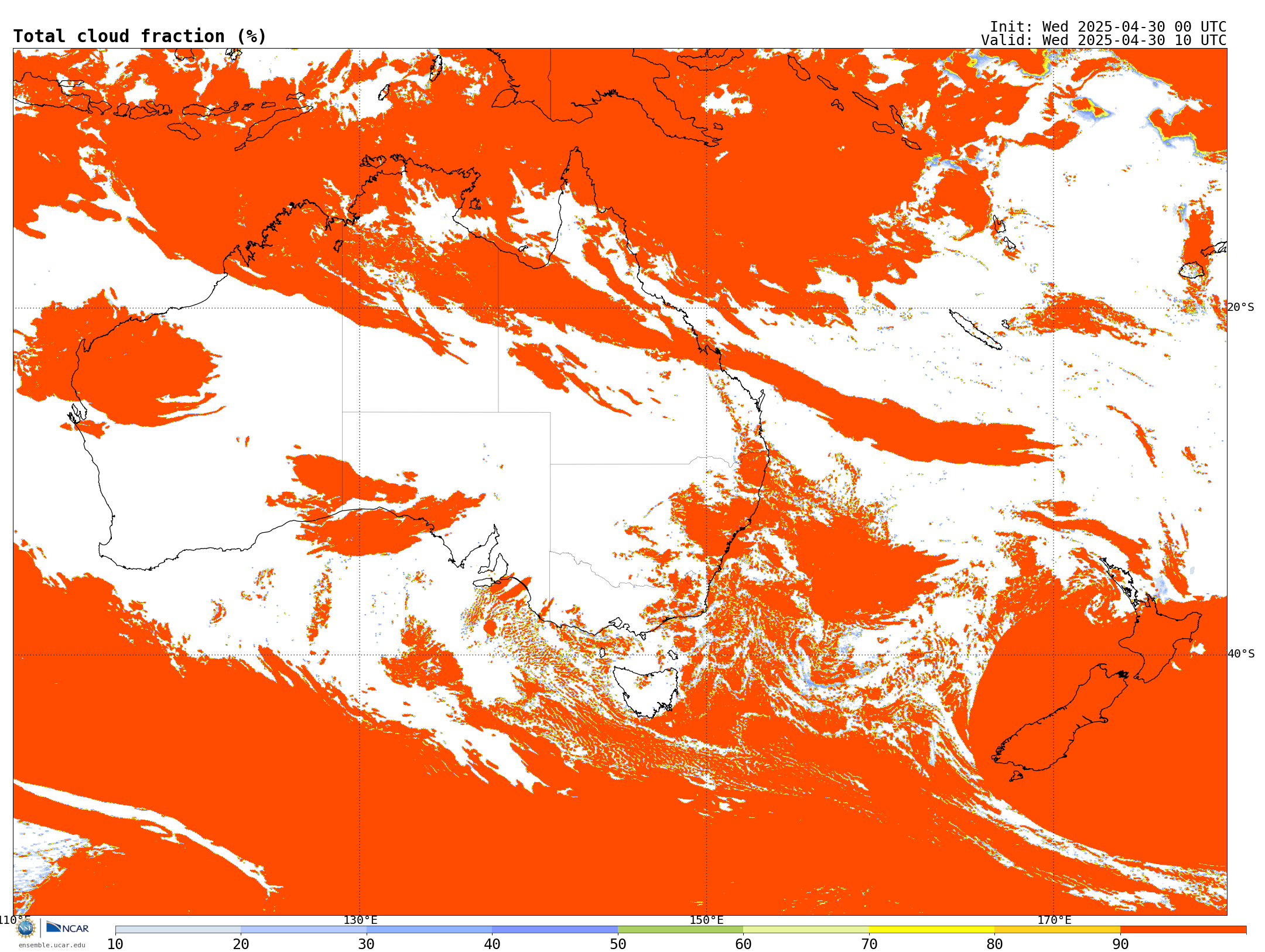Click the colorbar label 60
This screenshot has height=952, width=1265.
pos(743,944)
